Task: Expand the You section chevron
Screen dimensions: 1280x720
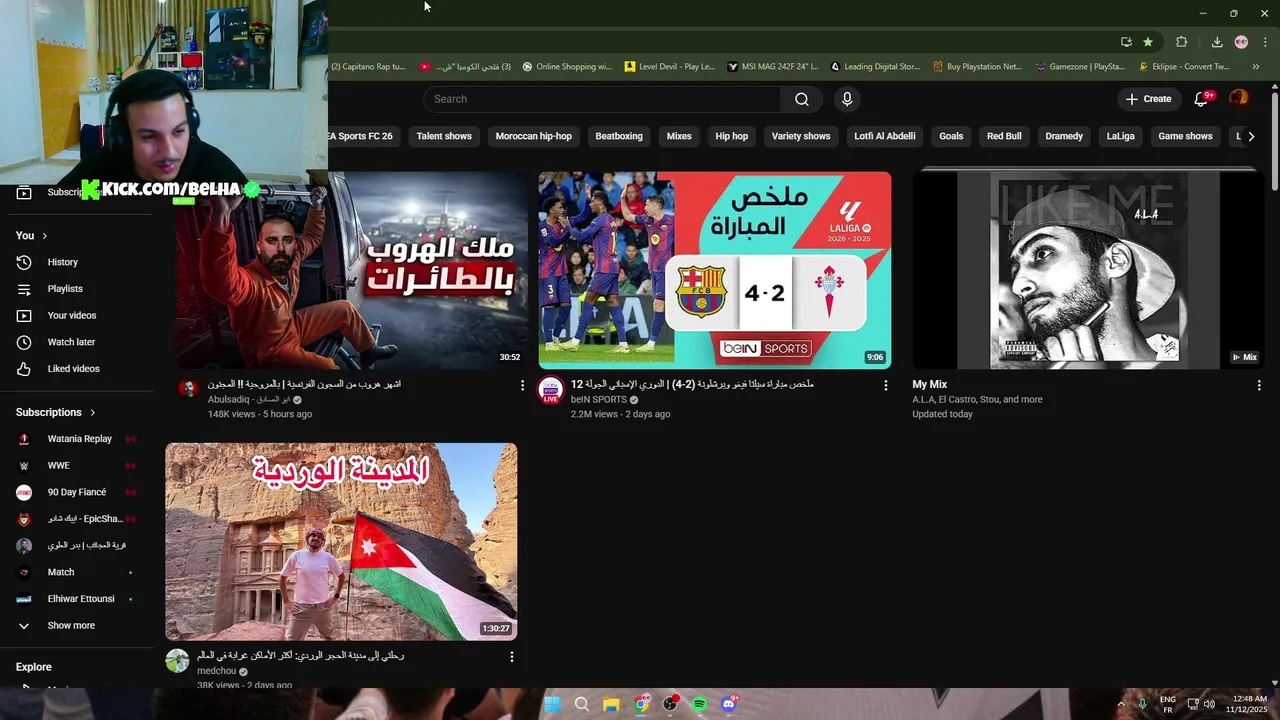Action: click(x=44, y=236)
